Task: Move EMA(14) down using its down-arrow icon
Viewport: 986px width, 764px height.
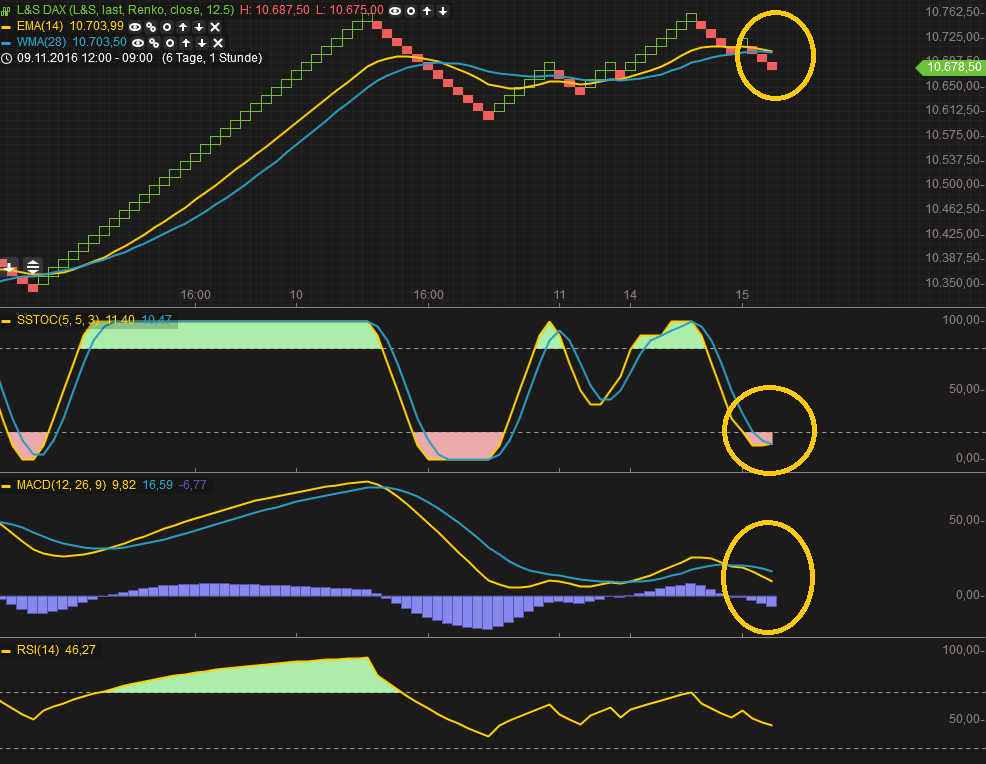Action: point(200,28)
